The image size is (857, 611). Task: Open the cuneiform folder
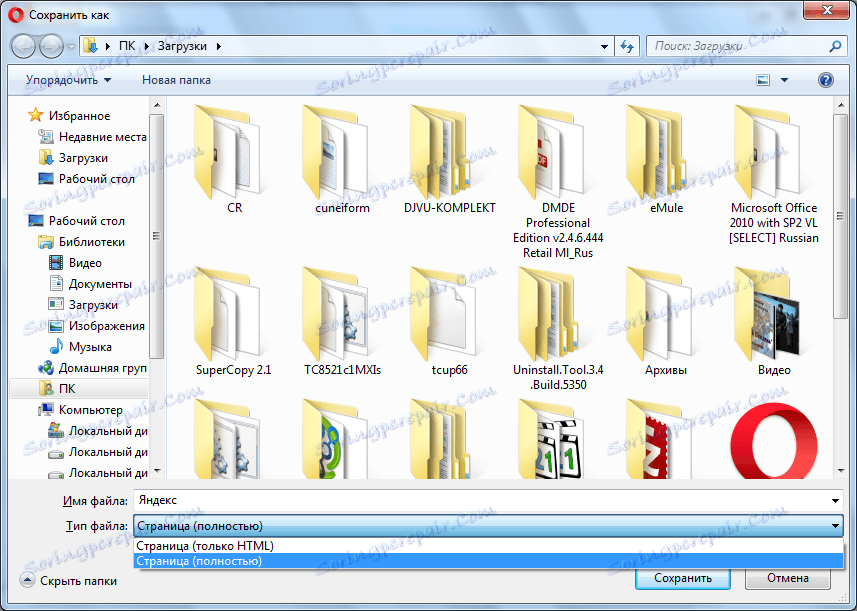click(342, 158)
